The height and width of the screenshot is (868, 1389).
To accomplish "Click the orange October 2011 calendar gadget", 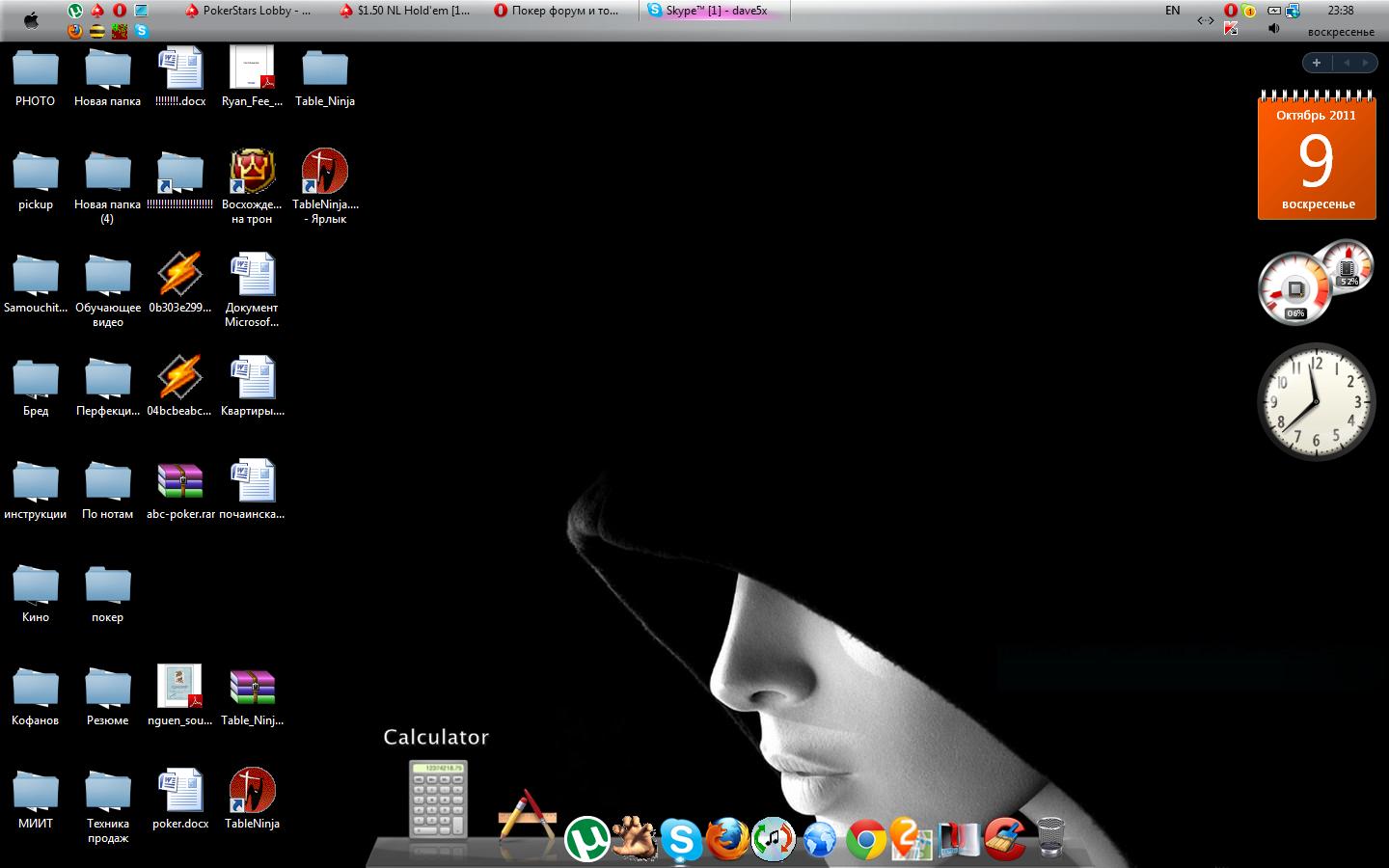I will (1317, 159).
